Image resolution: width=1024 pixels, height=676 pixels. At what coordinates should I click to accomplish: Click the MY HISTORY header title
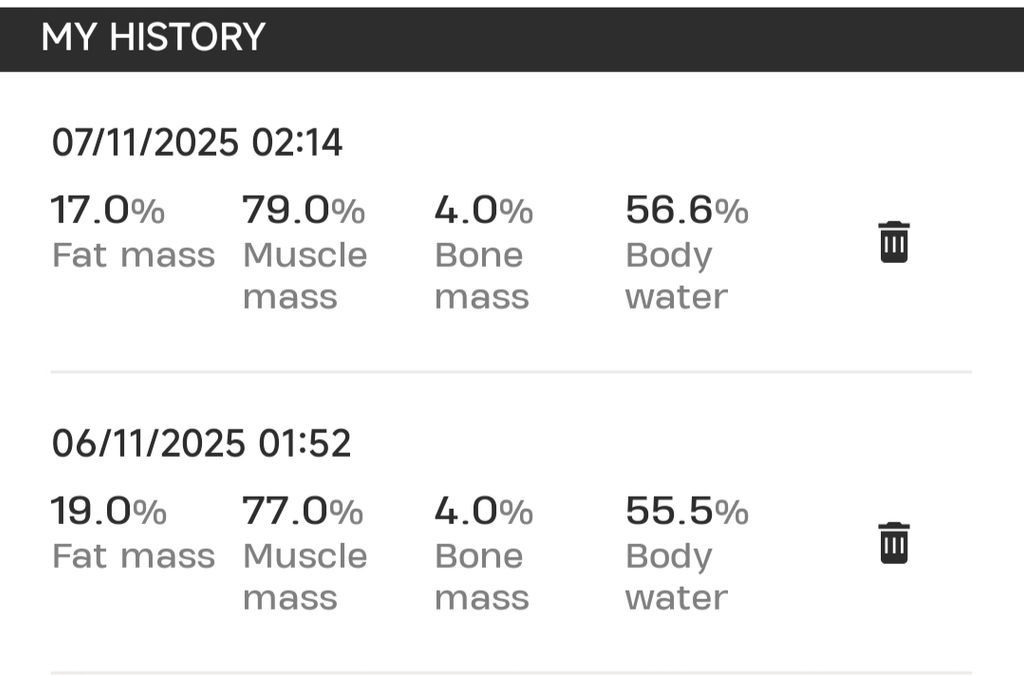(153, 37)
